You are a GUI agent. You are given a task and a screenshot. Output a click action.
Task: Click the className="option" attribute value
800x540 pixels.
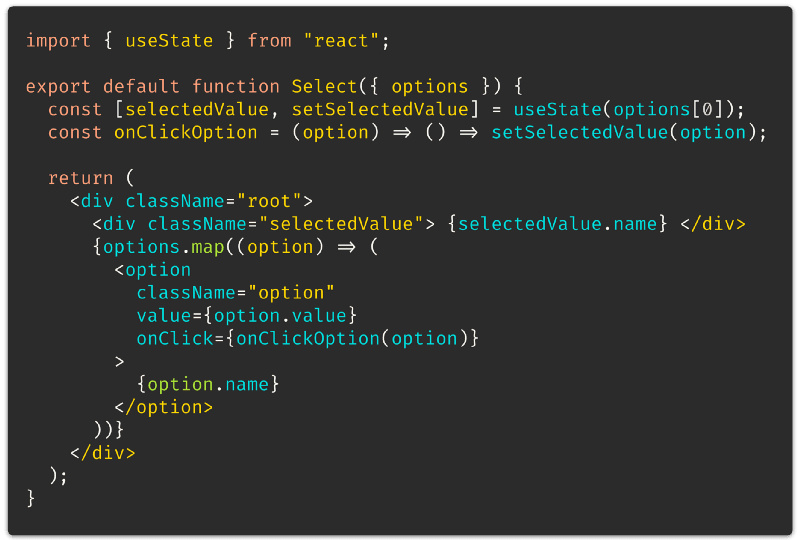tap(291, 293)
